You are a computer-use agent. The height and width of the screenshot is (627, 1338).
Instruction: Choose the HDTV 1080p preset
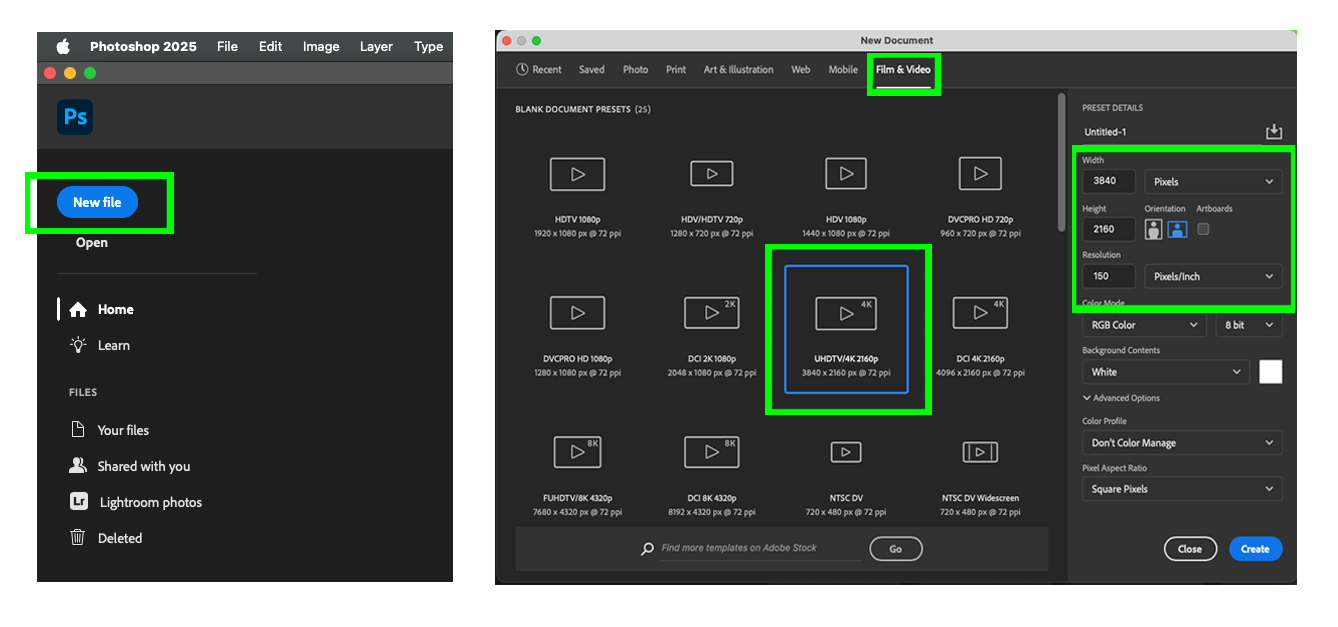578,198
